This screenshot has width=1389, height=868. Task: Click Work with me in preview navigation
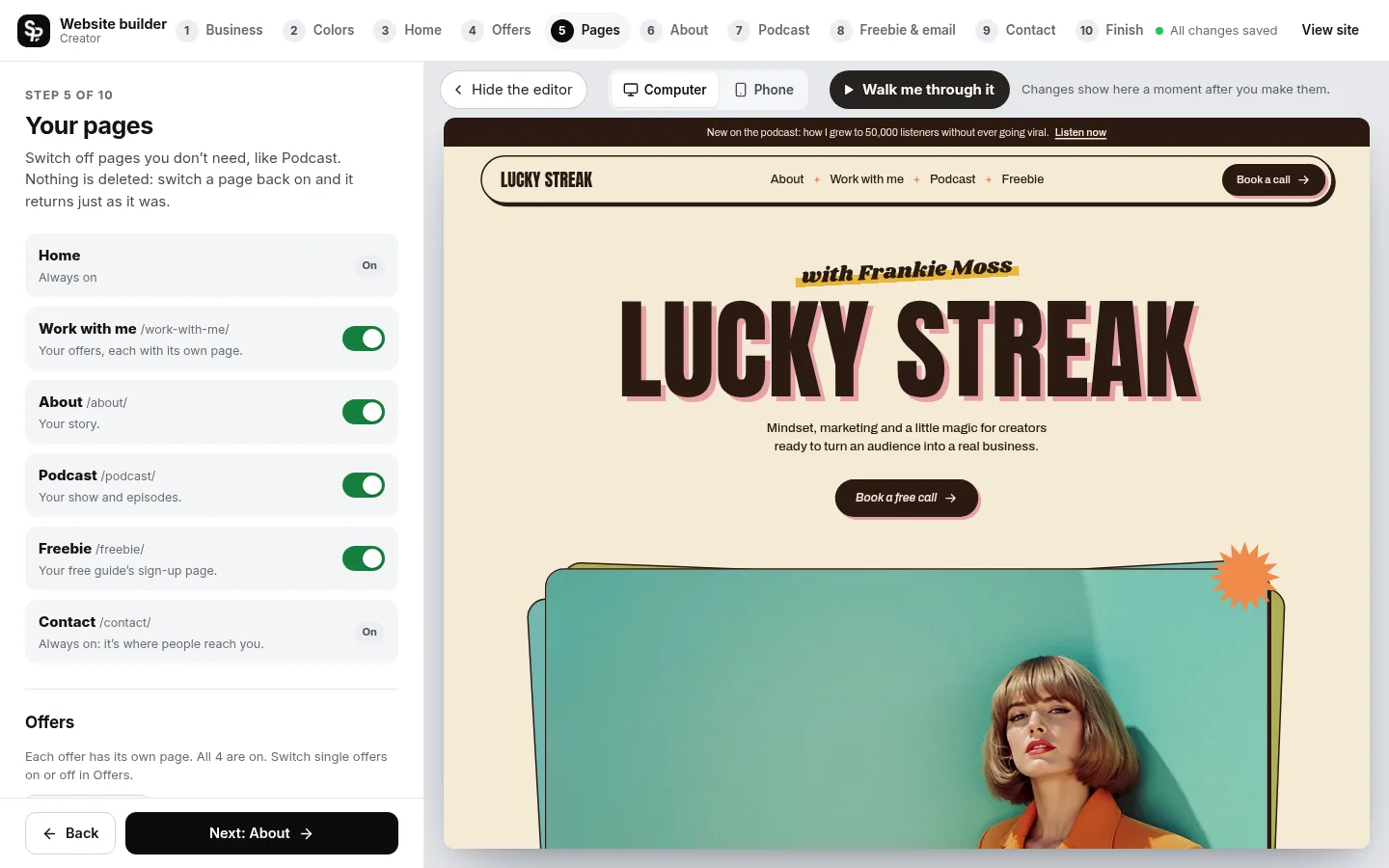867,179
